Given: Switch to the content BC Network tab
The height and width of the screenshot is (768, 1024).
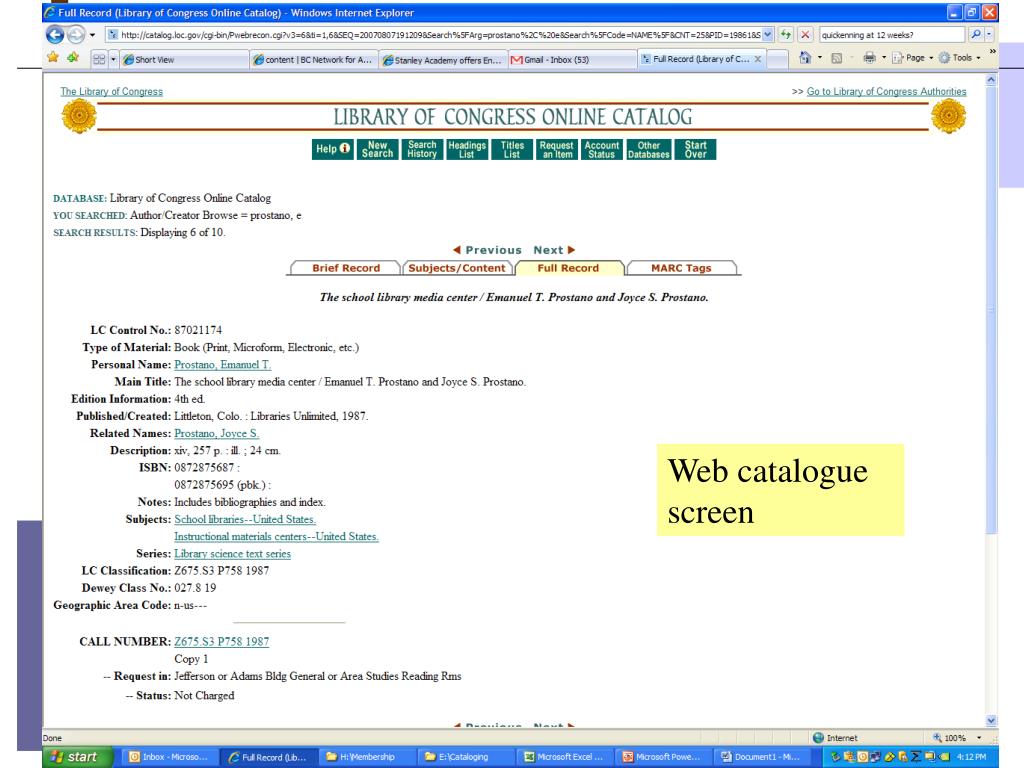Looking at the screenshot, I should coord(314,59).
